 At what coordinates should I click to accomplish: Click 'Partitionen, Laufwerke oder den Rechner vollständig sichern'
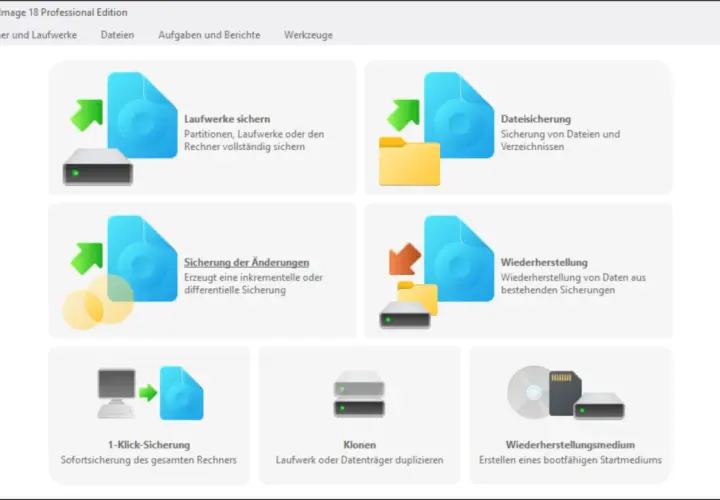254,140
